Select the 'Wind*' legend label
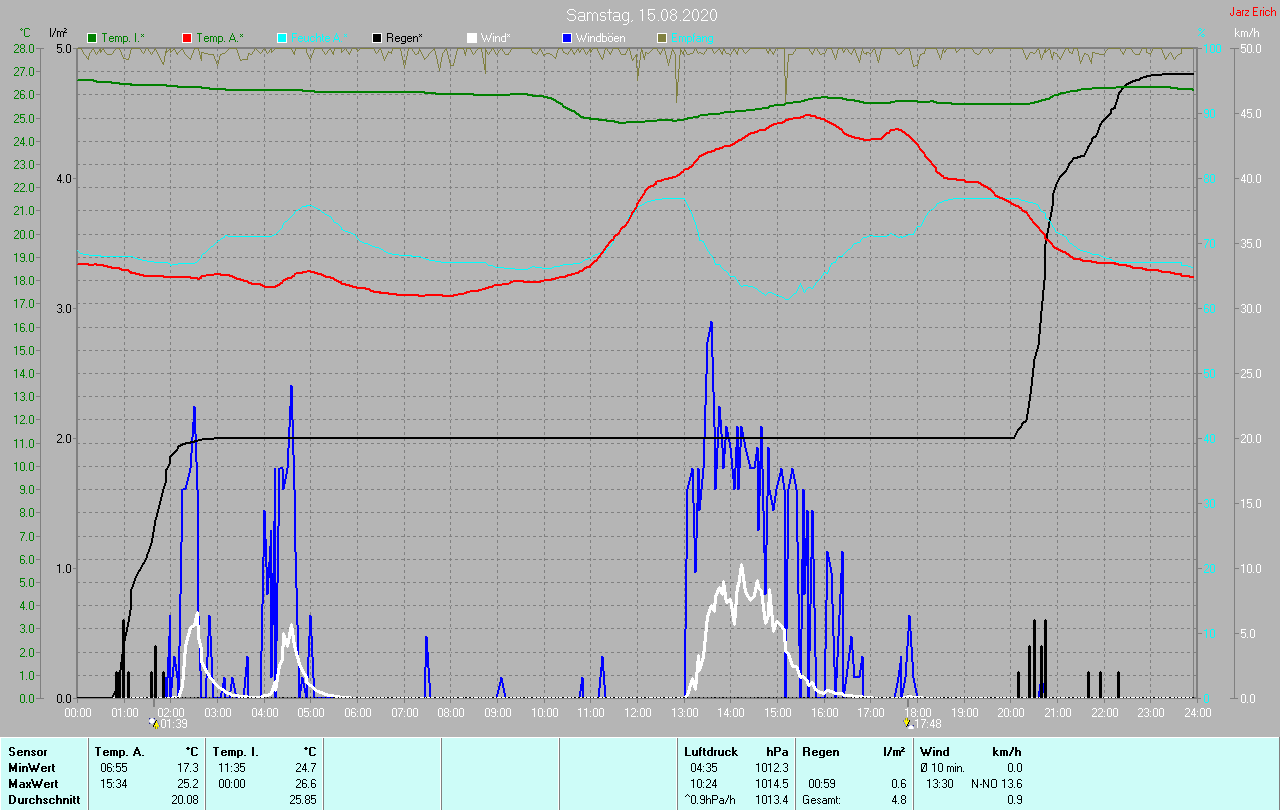 (495, 38)
